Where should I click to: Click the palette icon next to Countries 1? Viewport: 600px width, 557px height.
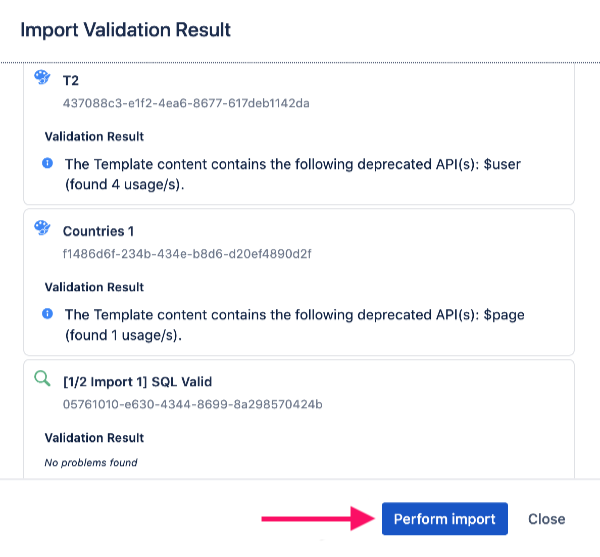42,229
